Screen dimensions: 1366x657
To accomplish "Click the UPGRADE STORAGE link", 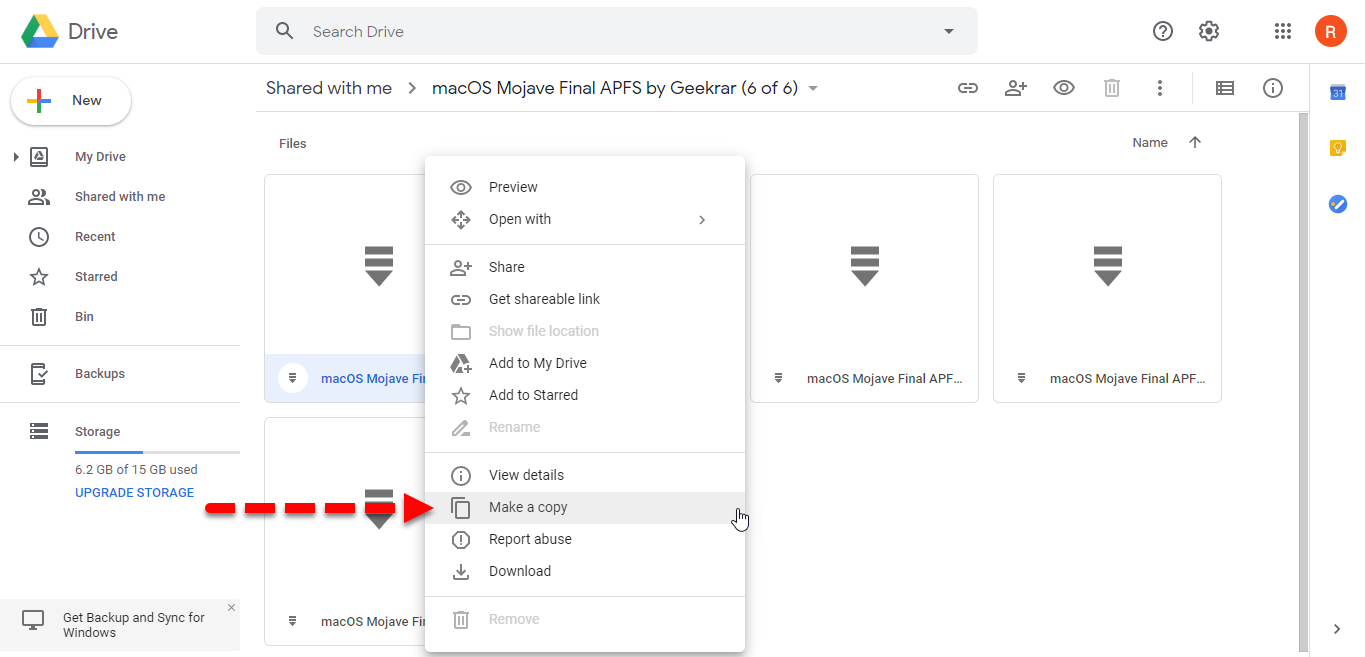I will click(x=134, y=492).
